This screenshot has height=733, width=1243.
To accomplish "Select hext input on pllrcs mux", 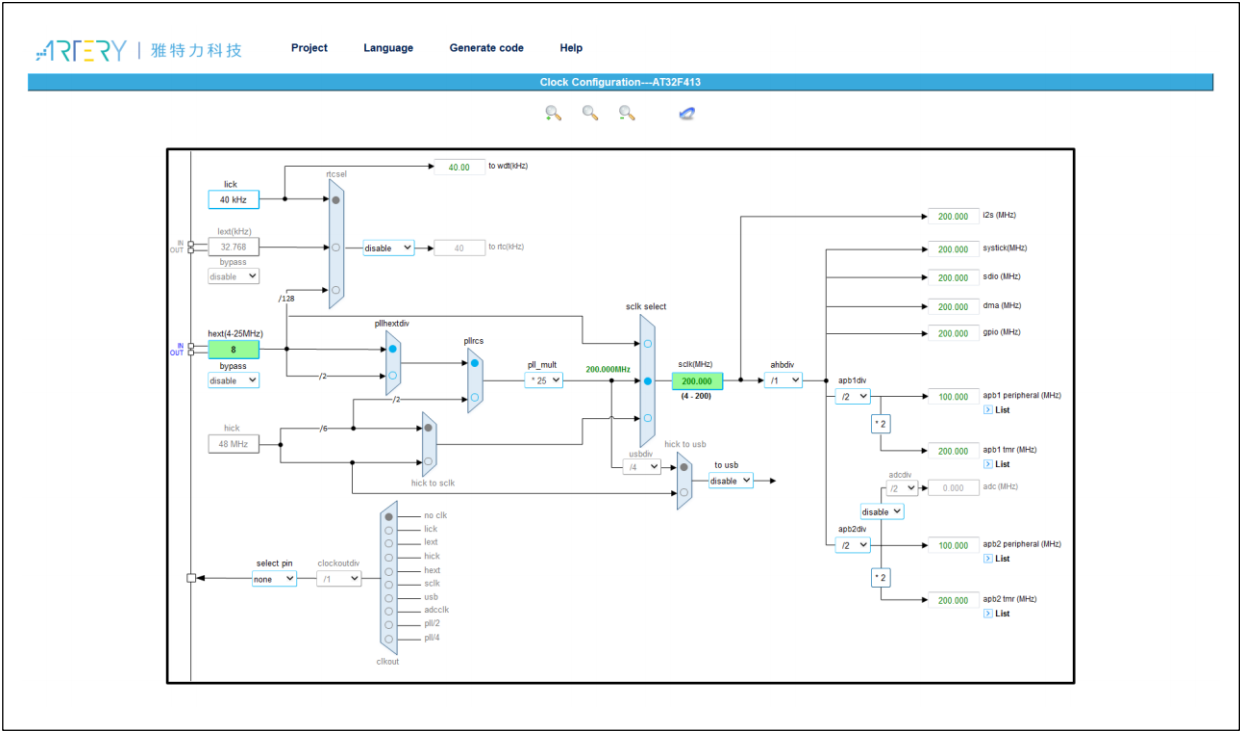I will pyautogui.click(x=474, y=364).
